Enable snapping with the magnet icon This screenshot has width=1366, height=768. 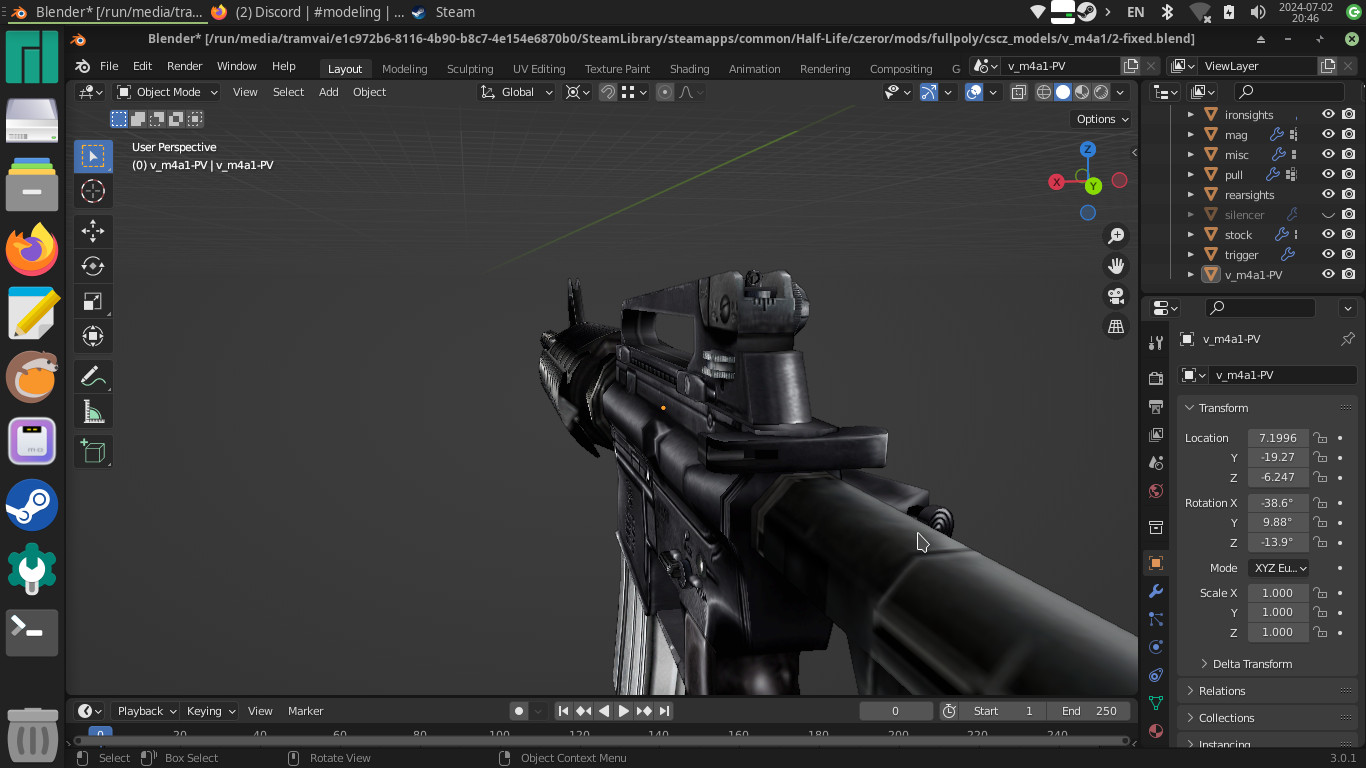pyautogui.click(x=608, y=92)
